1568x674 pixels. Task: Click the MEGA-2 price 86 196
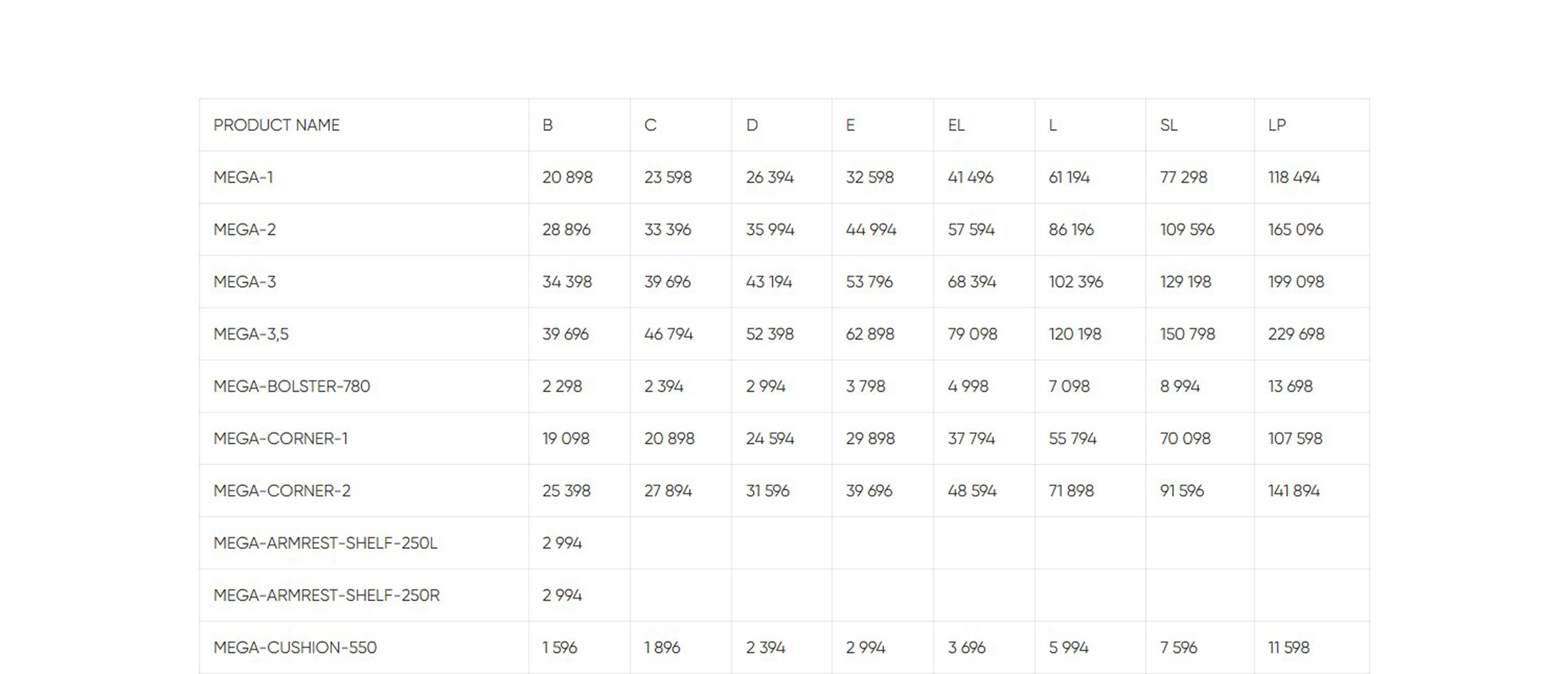click(1070, 230)
